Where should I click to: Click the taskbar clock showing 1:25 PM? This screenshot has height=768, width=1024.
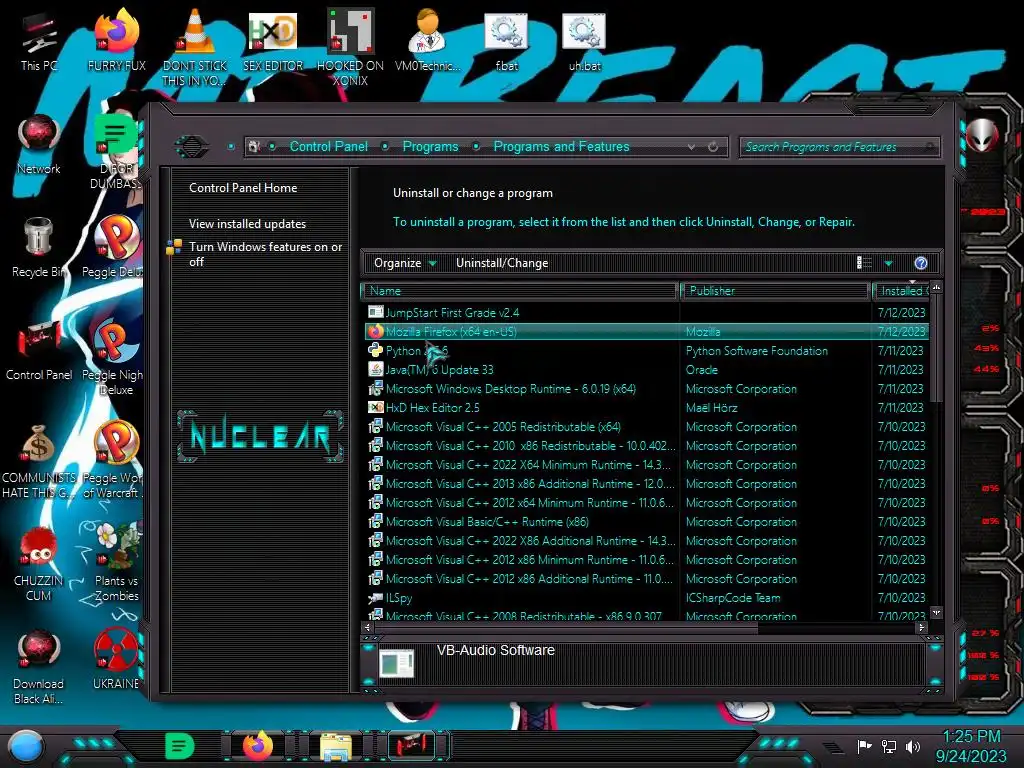[971, 736]
